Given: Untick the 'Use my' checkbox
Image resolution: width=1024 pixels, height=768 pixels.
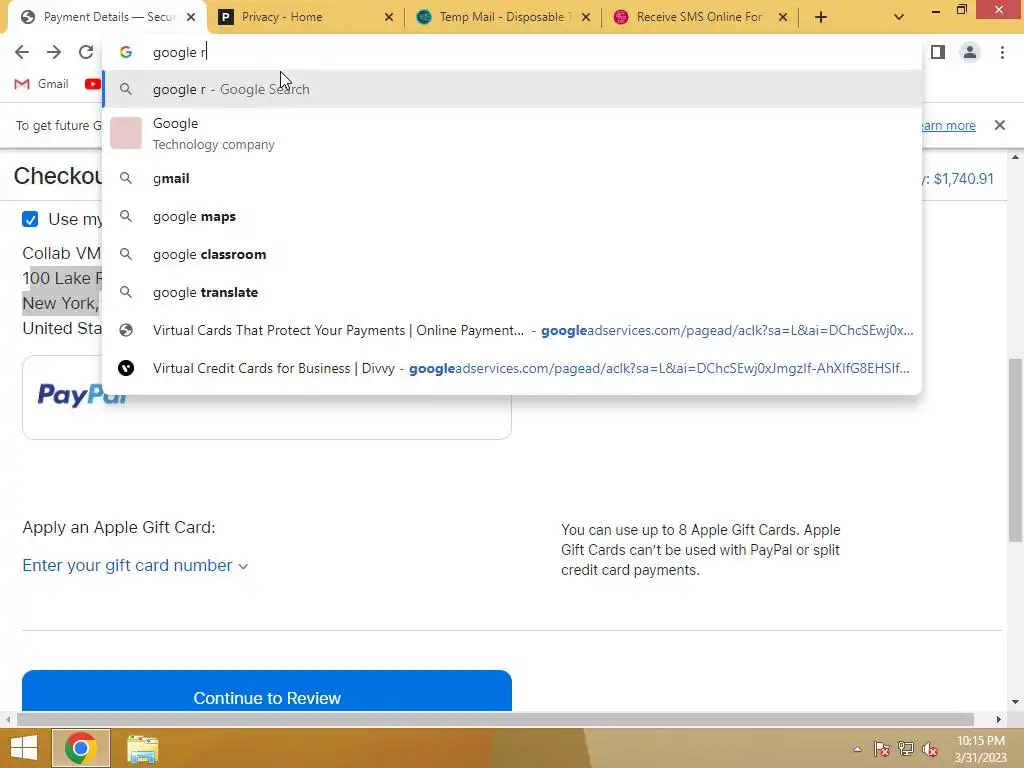Looking at the screenshot, I should click(x=30, y=219).
